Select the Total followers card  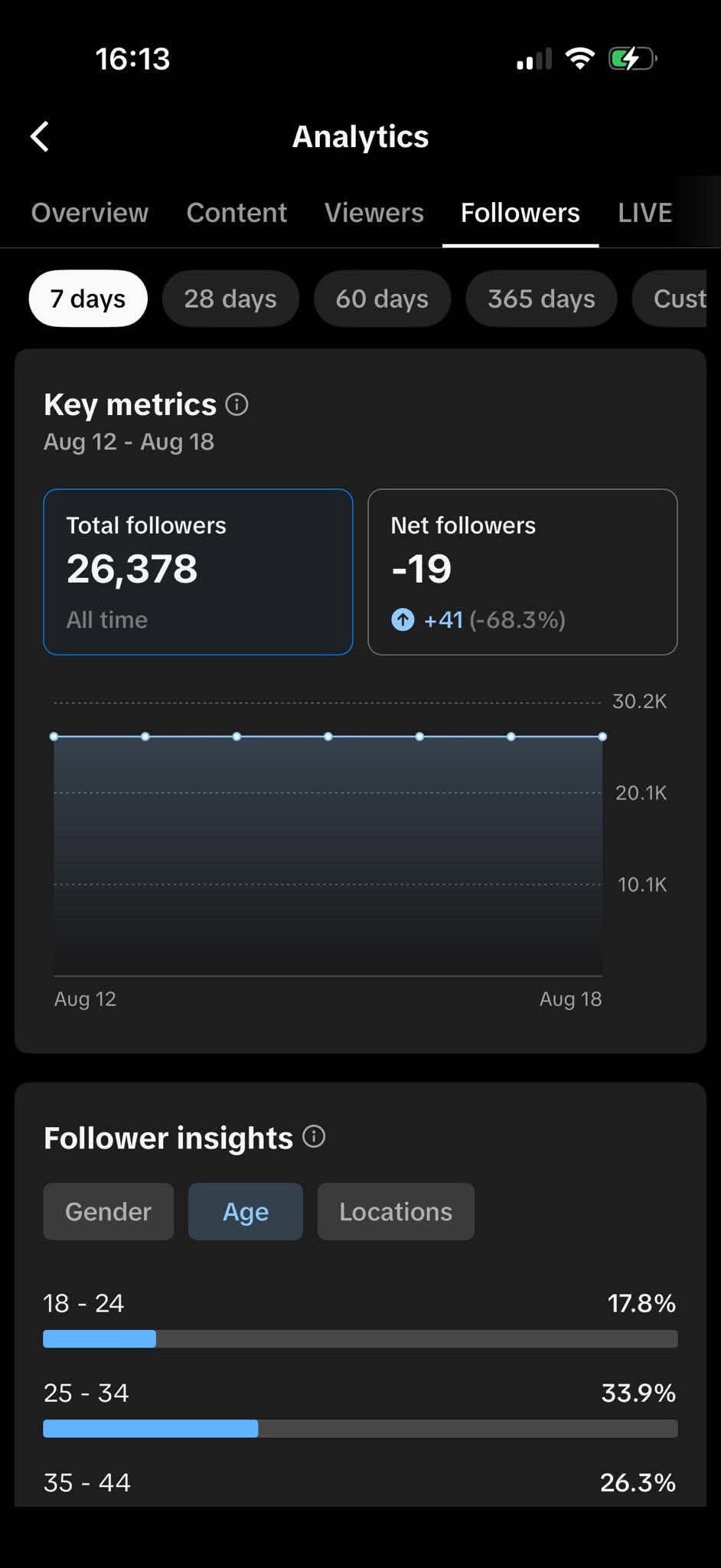click(x=198, y=572)
